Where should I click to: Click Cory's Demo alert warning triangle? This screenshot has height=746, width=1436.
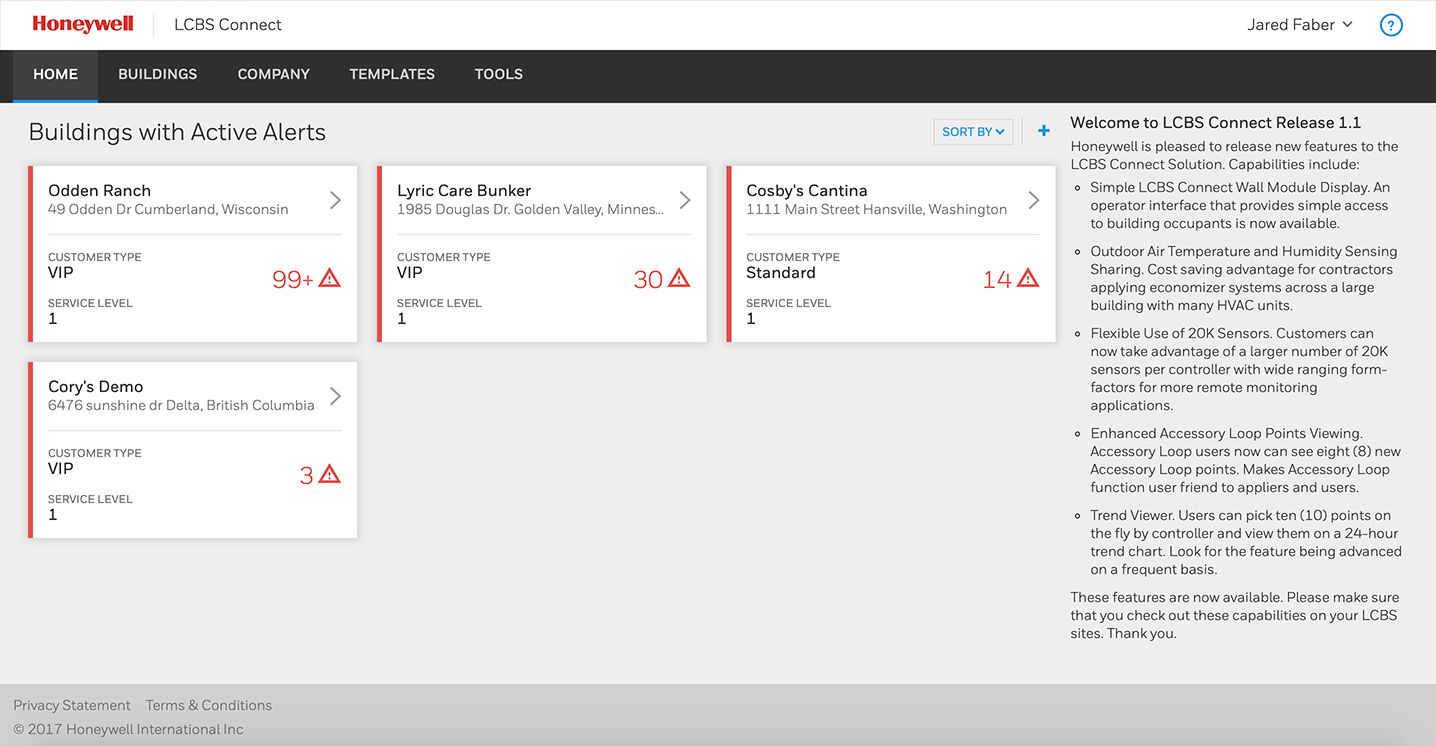(x=330, y=474)
